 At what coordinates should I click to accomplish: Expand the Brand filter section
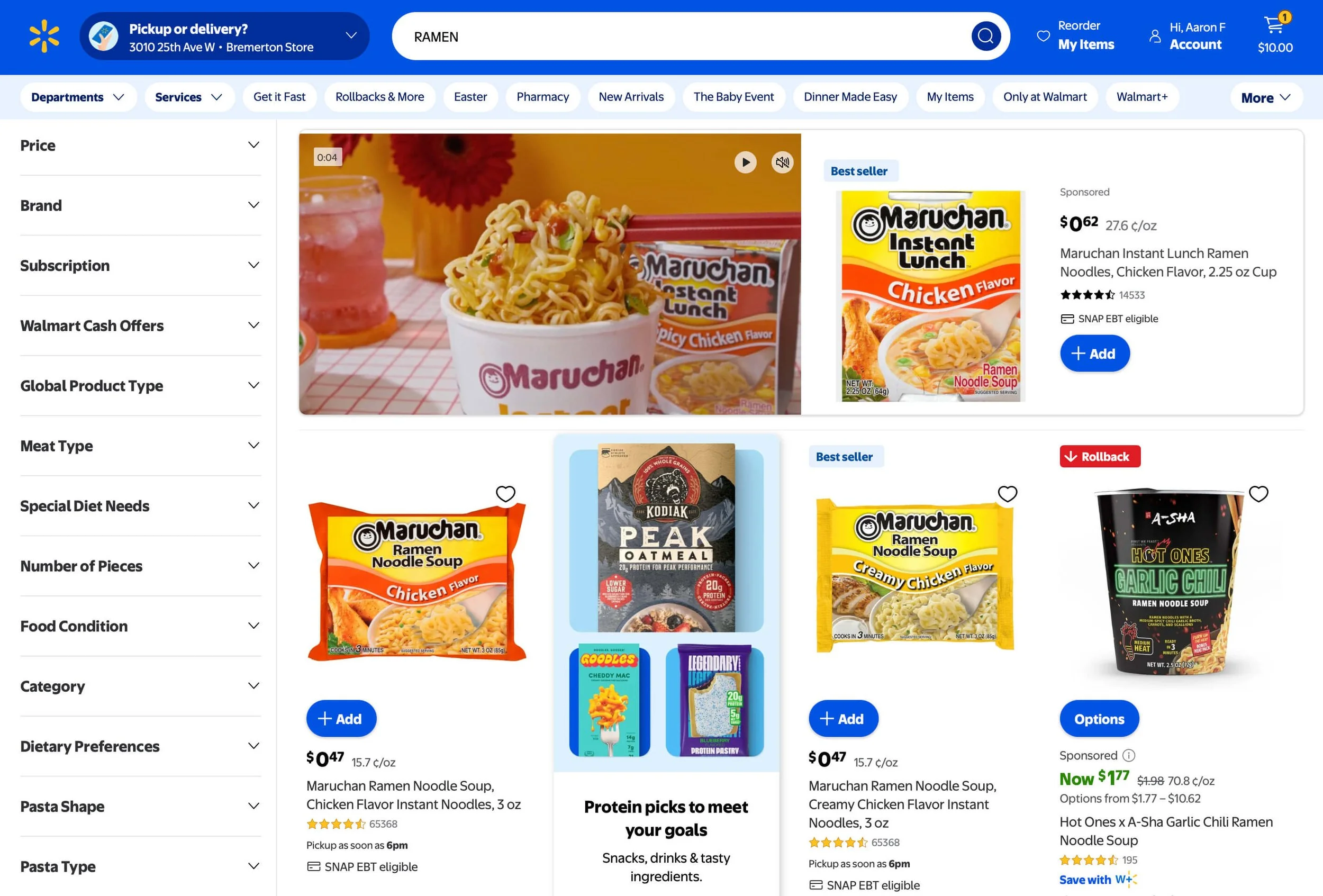(x=141, y=205)
